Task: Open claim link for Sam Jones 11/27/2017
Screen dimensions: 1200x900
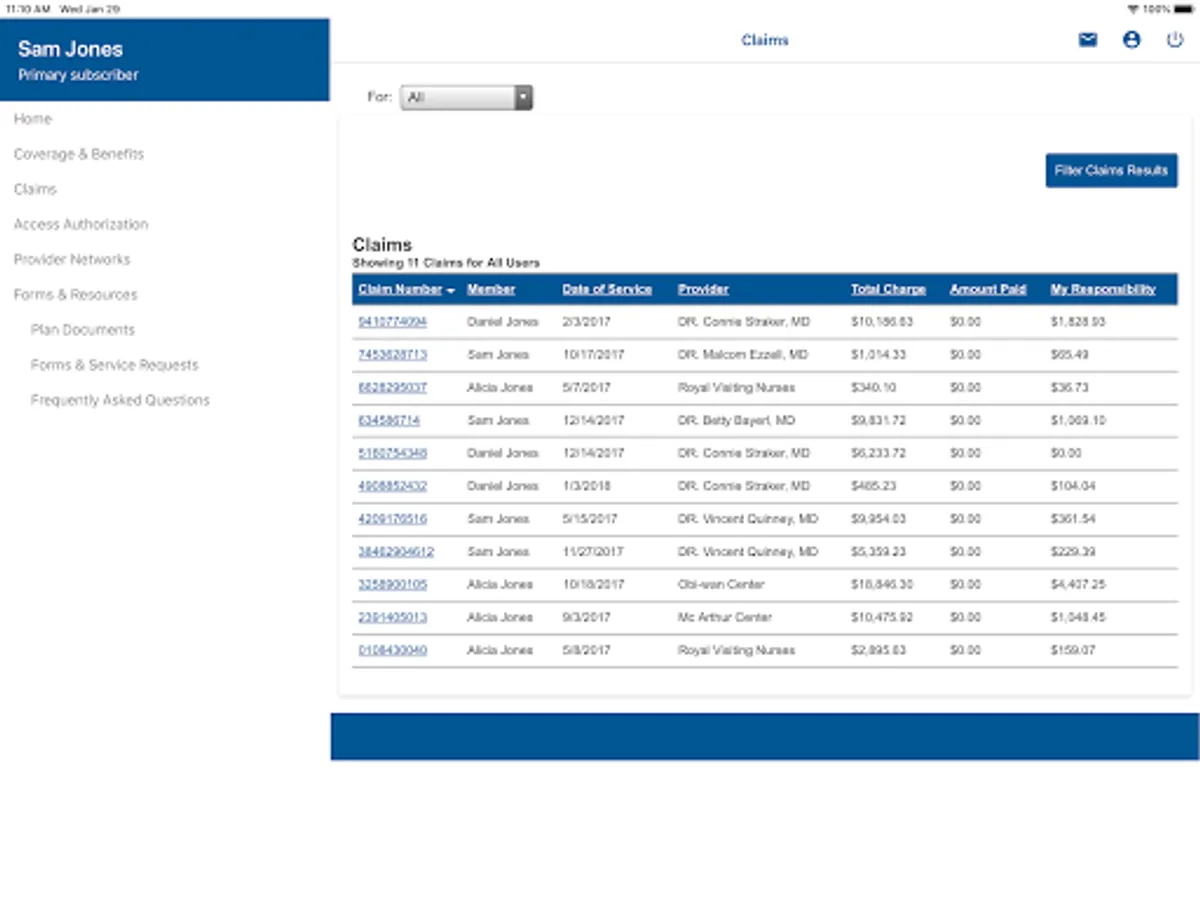Action: [396, 552]
